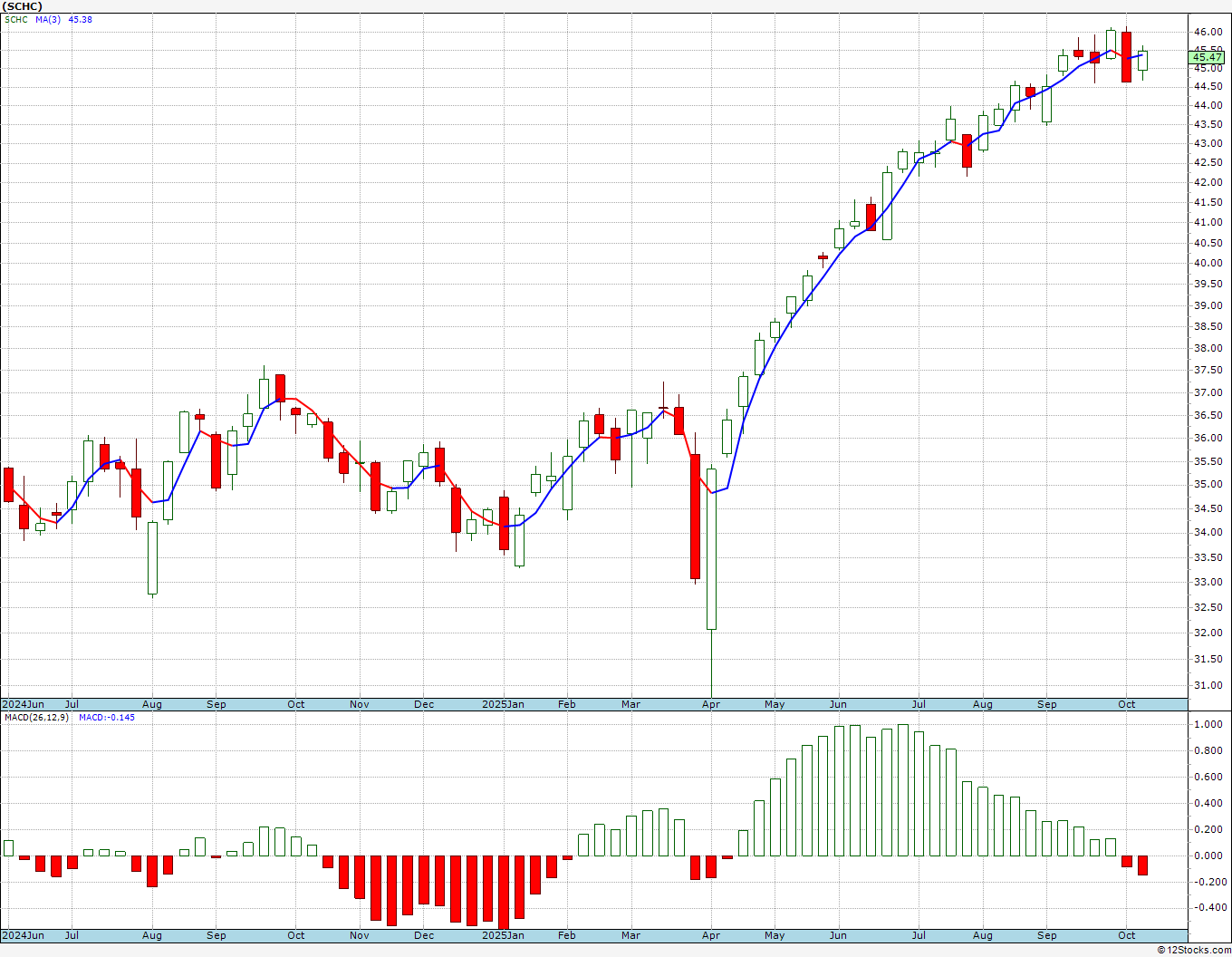This screenshot has width=1232, height=957.
Task: Click Feb on the price chart date axis
Action: 566,704
